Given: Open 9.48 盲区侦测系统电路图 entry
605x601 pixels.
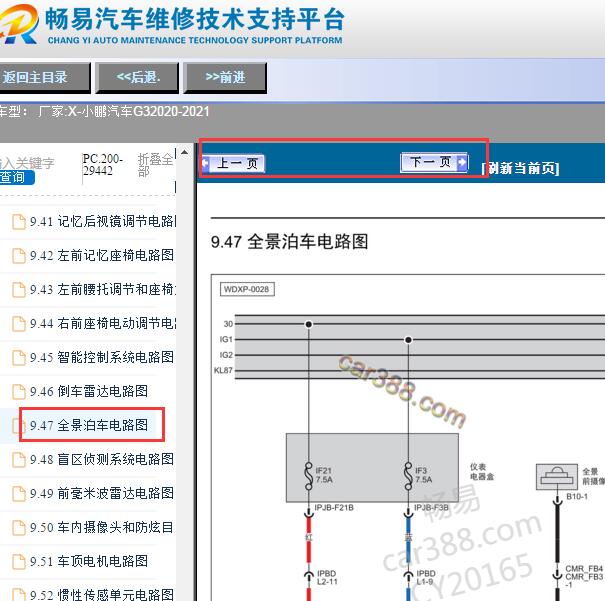Looking at the screenshot, I should click(102, 459).
